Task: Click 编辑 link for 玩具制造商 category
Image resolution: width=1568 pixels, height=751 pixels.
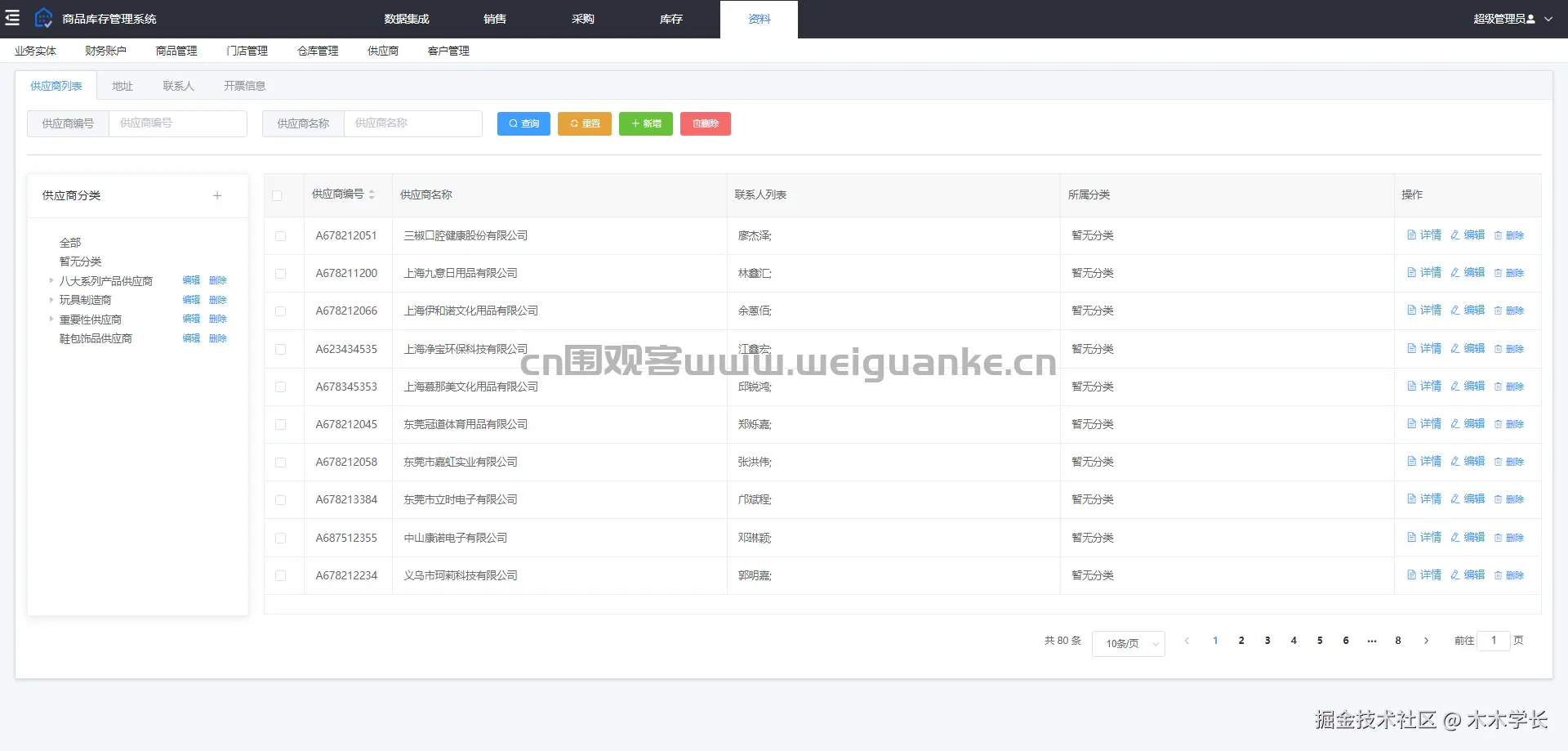Action: [x=191, y=300]
